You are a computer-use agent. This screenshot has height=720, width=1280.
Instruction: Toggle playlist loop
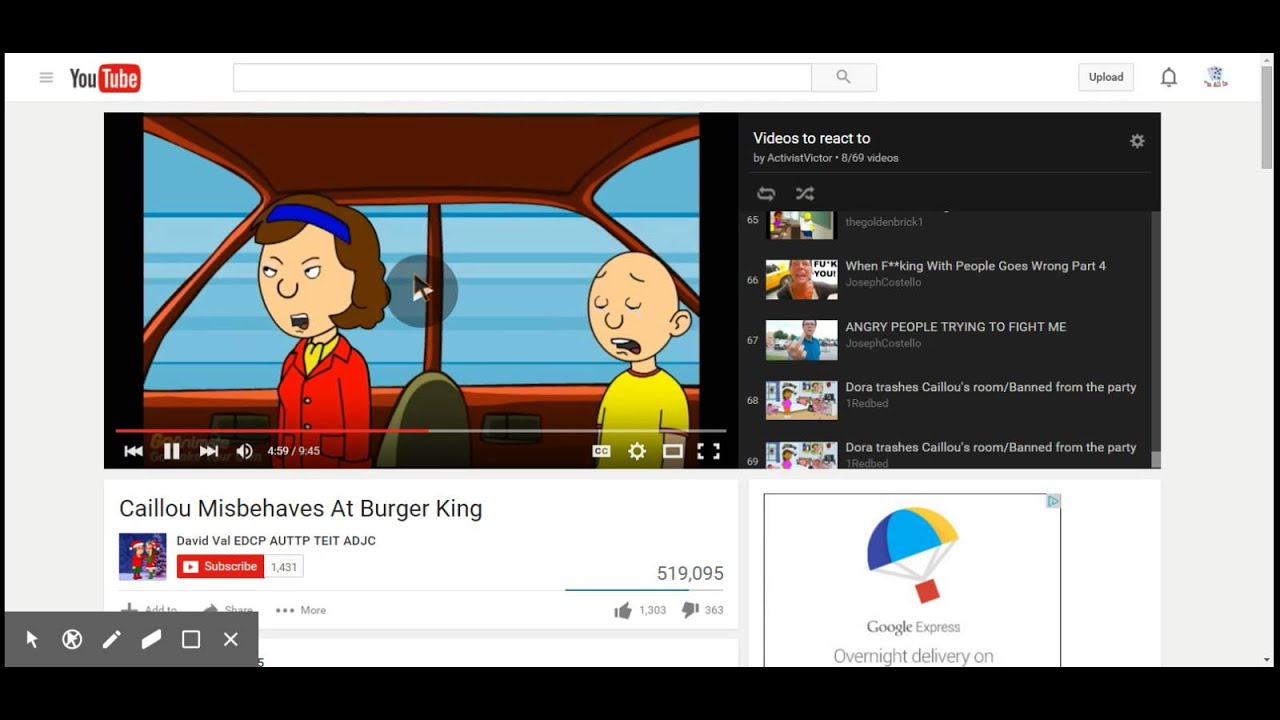(x=766, y=194)
